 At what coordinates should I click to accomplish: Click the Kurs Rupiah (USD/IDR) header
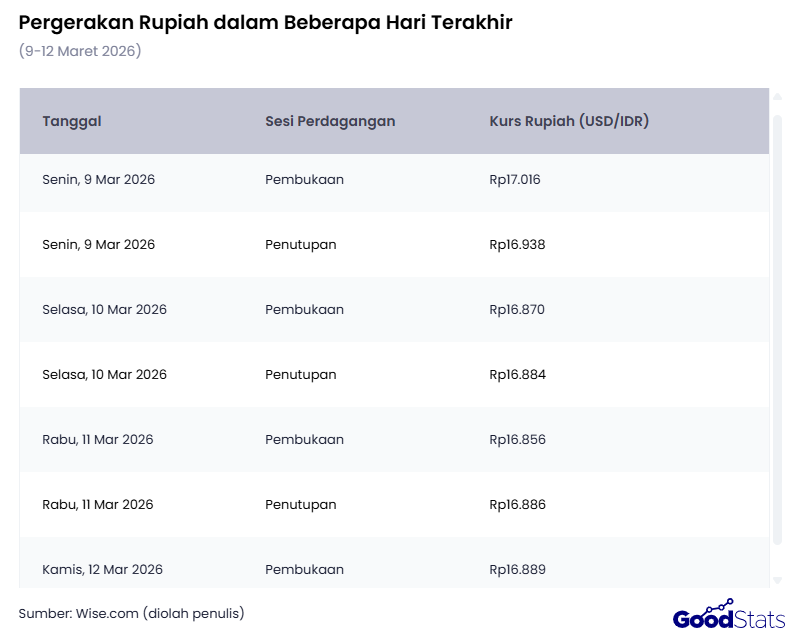(x=570, y=121)
